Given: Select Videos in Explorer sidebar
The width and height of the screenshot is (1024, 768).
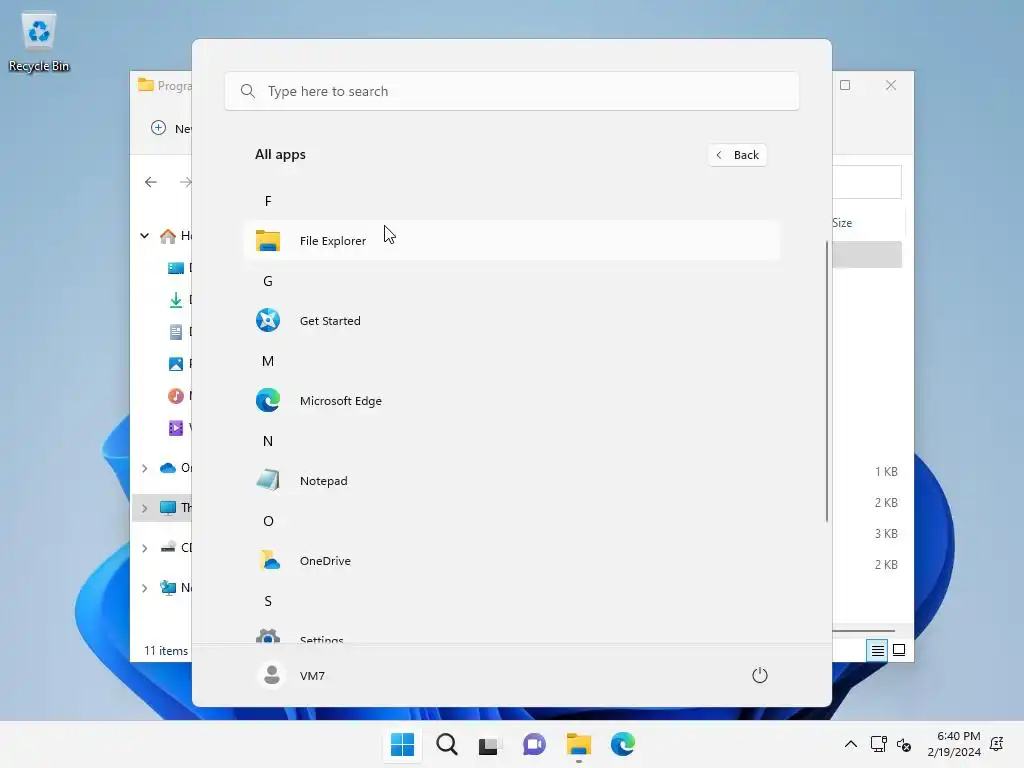Looking at the screenshot, I should pyautogui.click(x=179, y=428).
